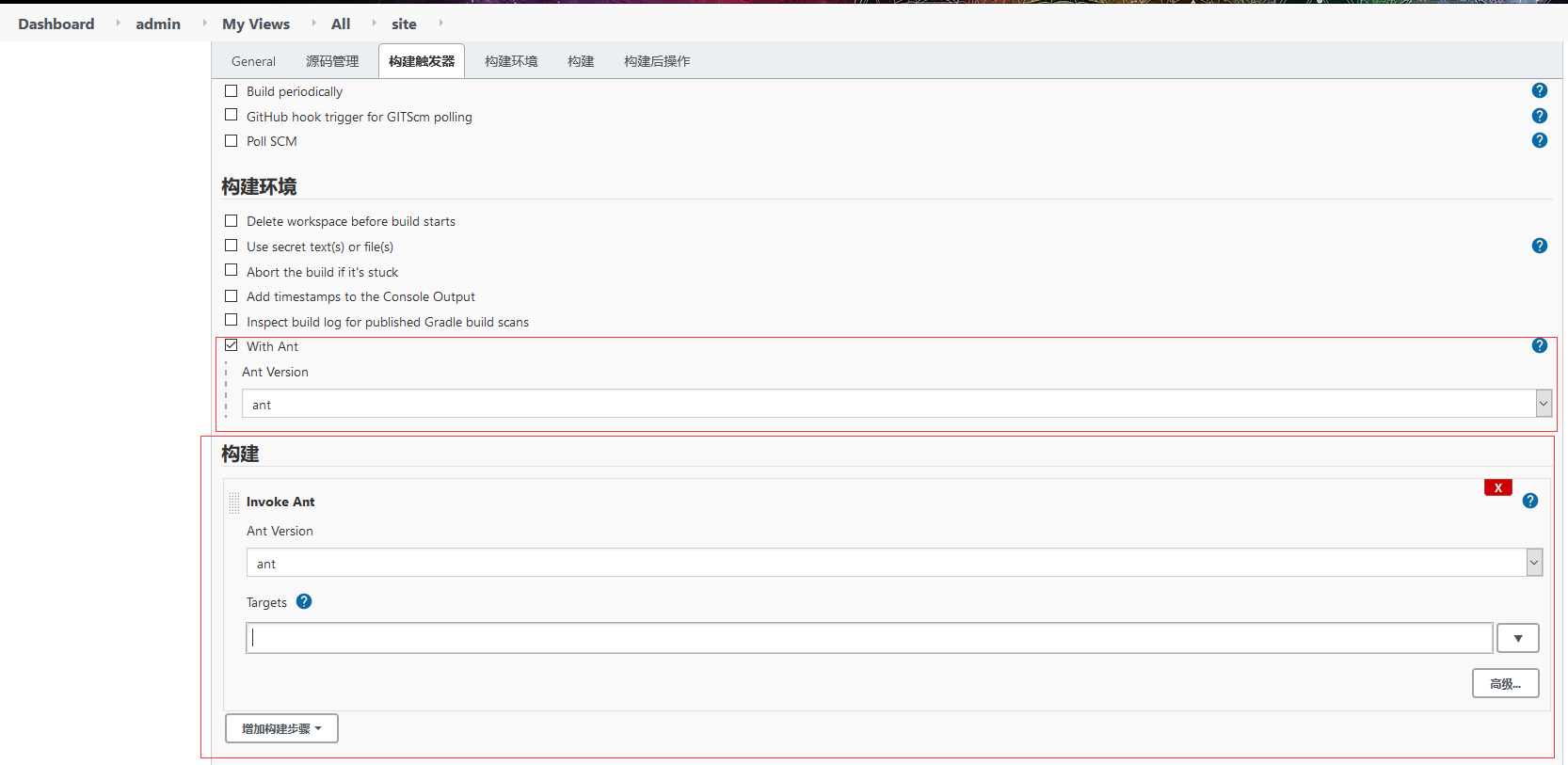Tick the Poll SCM checkbox
This screenshot has width=1568, height=765.
pos(231,140)
